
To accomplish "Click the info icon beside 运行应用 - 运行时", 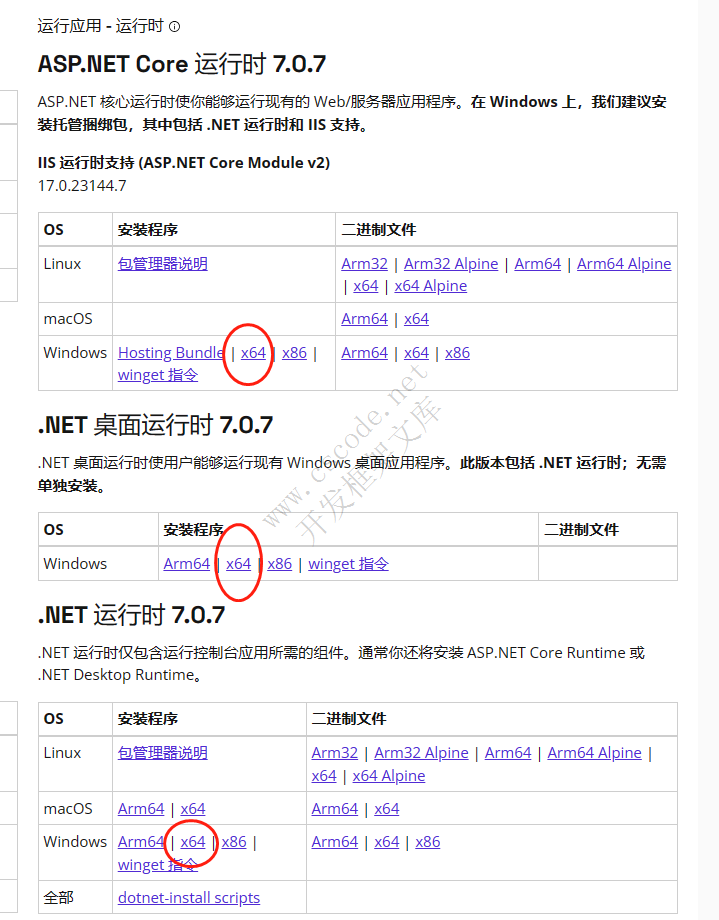I will pyautogui.click(x=174, y=26).
